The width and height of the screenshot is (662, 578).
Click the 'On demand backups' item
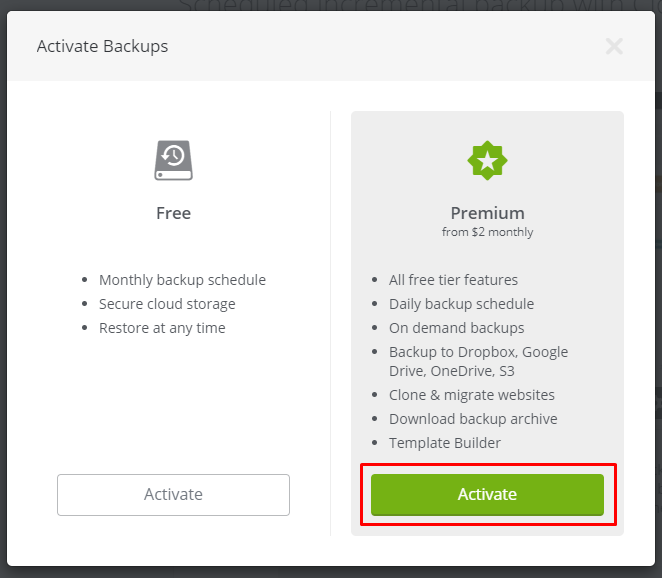click(456, 328)
